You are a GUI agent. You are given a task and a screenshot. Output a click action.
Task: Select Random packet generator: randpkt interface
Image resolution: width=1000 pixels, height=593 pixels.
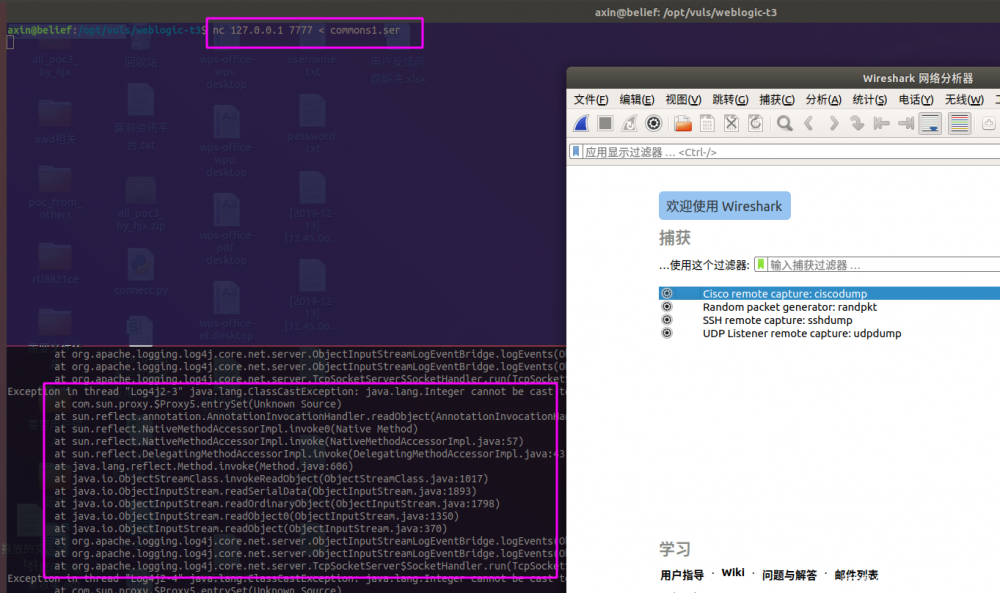click(790, 307)
